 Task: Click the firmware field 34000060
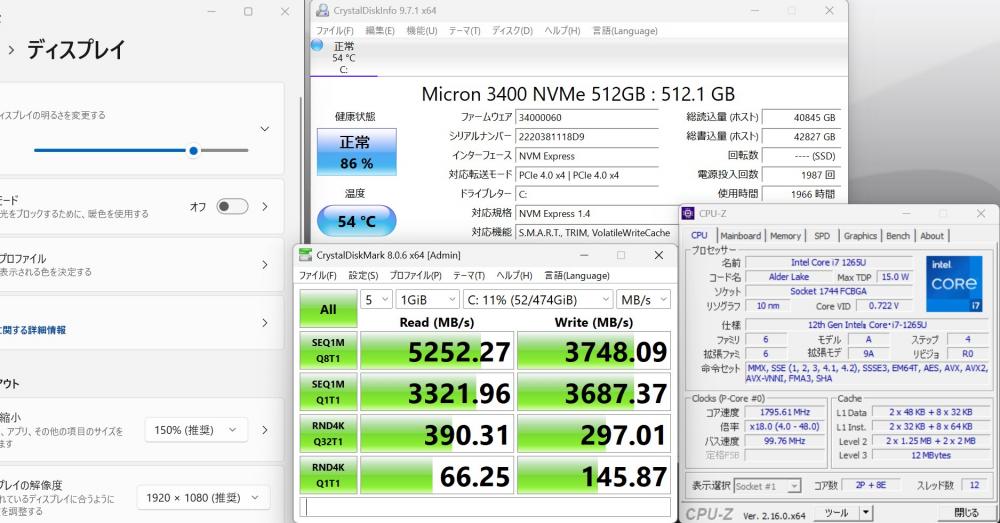(x=587, y=117)
